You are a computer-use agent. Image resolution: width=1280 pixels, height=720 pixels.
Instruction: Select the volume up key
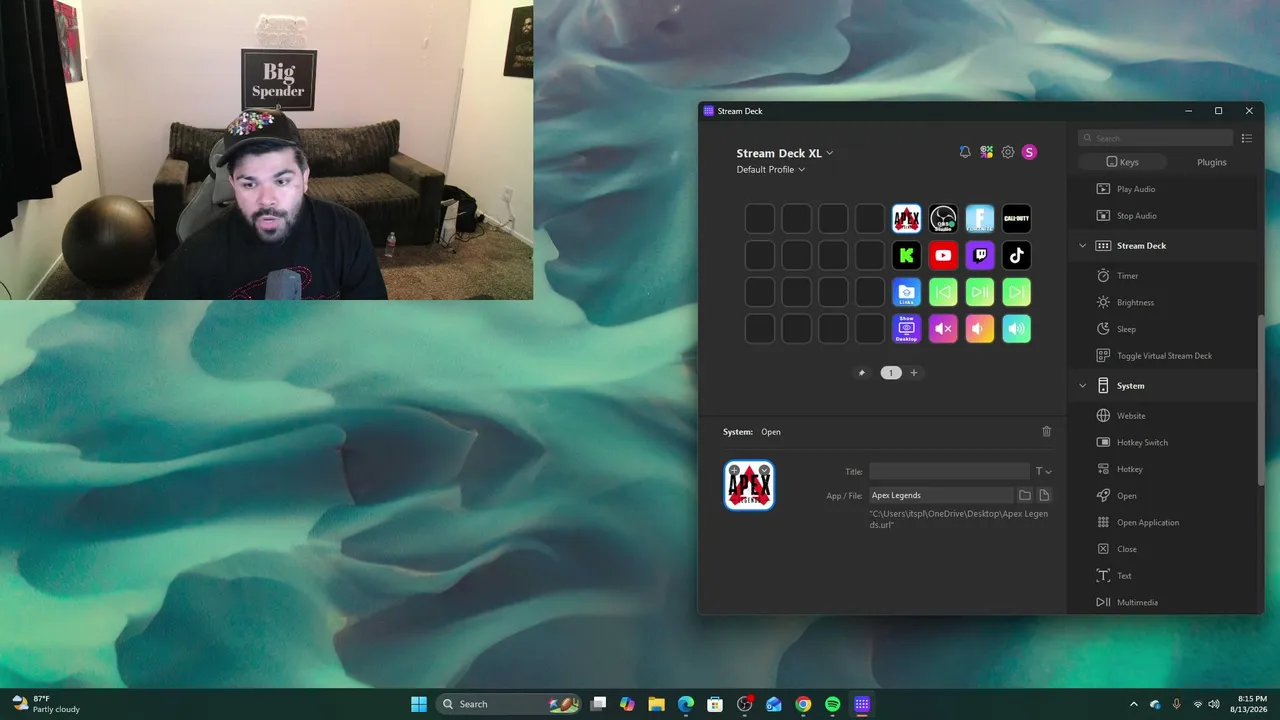[1017, 329]
